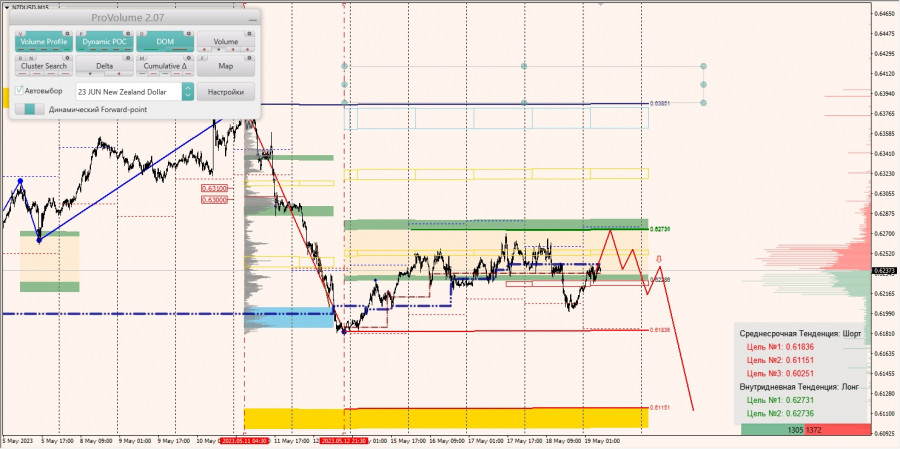Image resolution: width=900 pixels, height=449 pixels.
Task: Click the 0.63100 red price label
Action: coord(214,188)
